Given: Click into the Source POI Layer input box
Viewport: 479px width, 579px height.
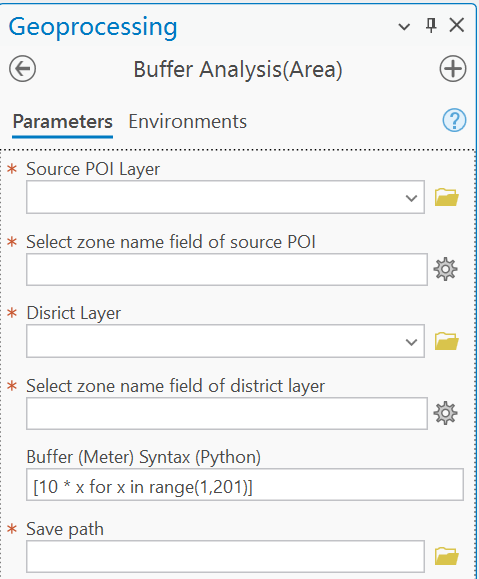Looking at the screenshot, I should [225, 197].
